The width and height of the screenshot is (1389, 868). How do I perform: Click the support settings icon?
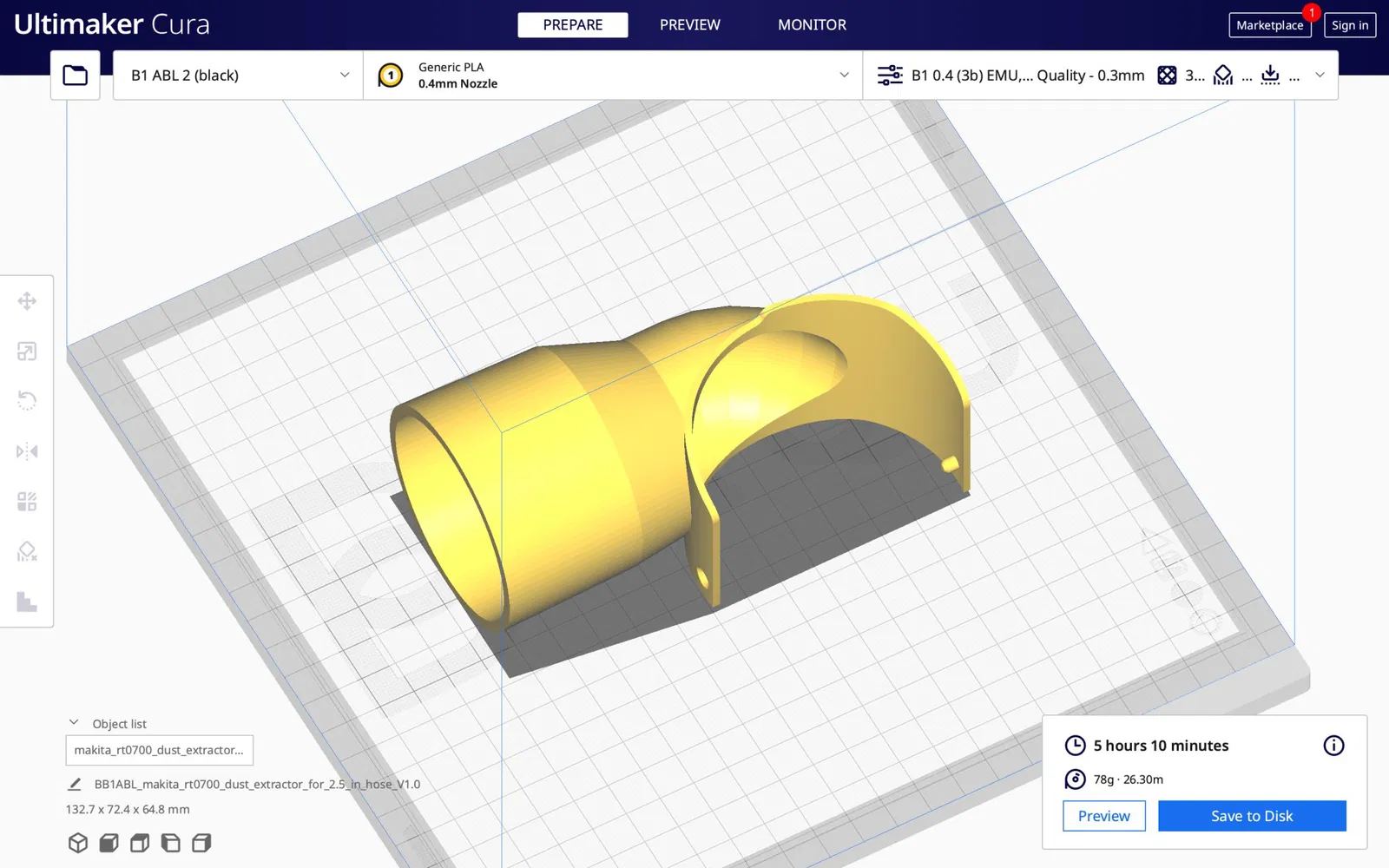tap(1223, 76)
